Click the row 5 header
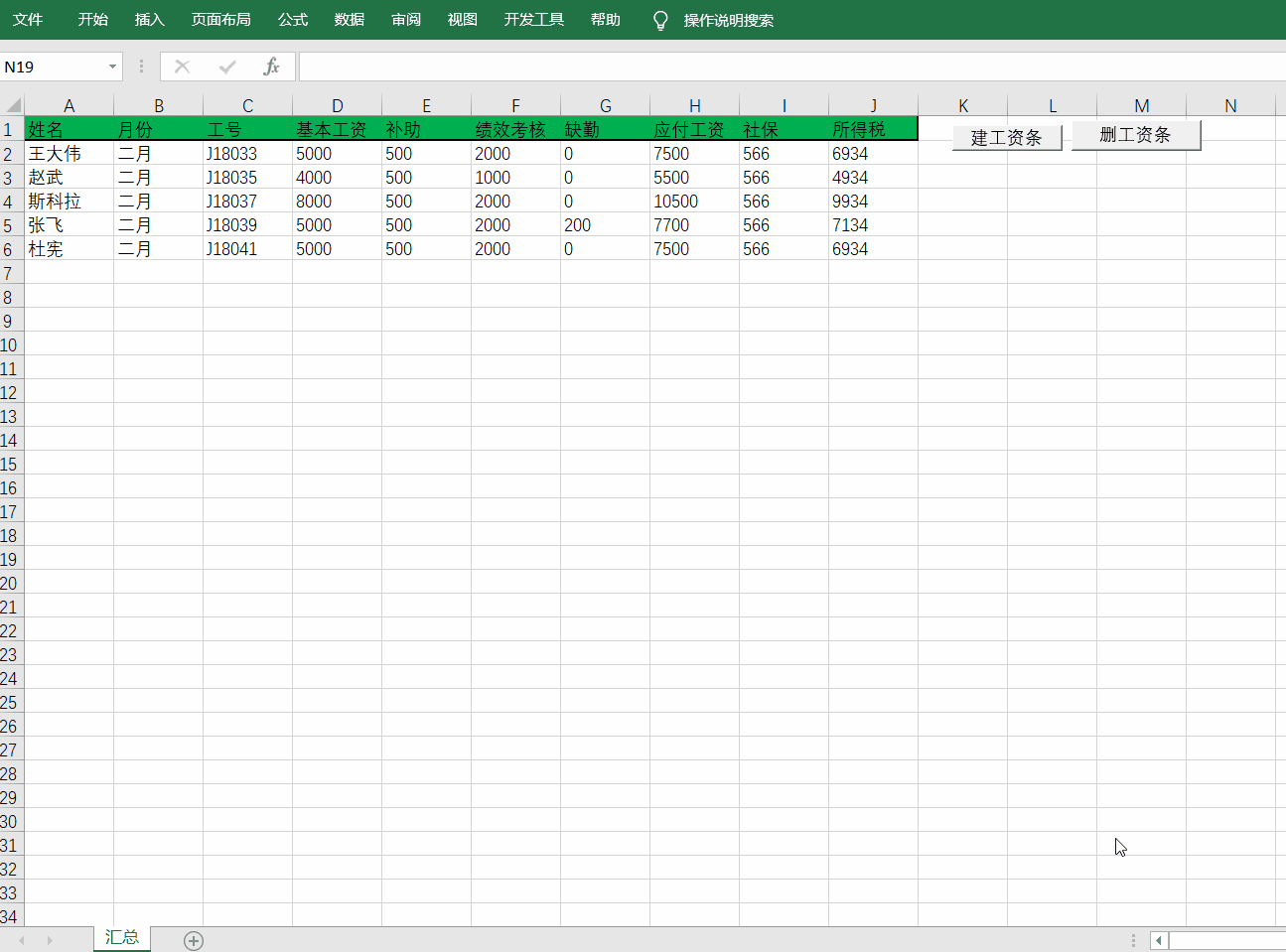This screenshot has height=952, width=1286. pyautogui.click(x=10, y=224)
